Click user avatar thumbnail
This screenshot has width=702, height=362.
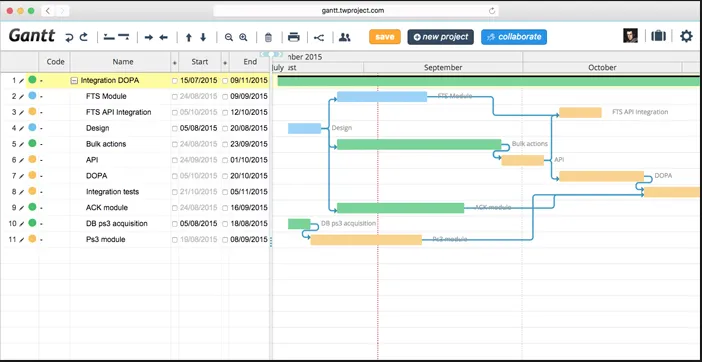coord(630,36)
